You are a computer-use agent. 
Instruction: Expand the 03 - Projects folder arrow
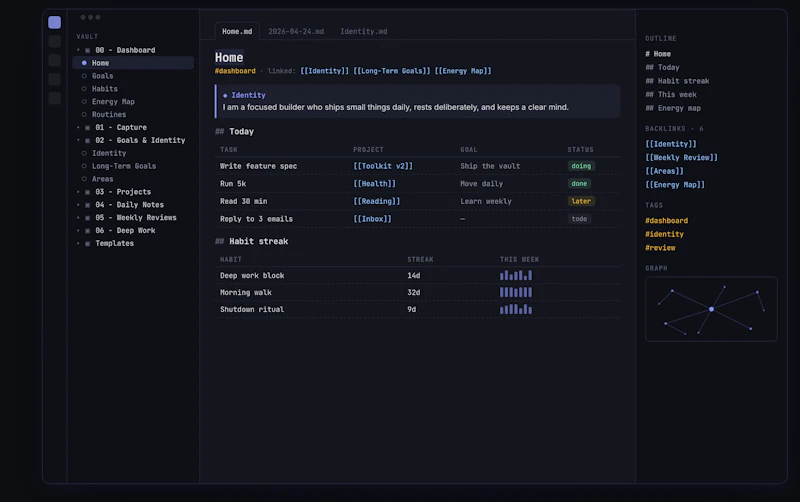tap(78, 192)
